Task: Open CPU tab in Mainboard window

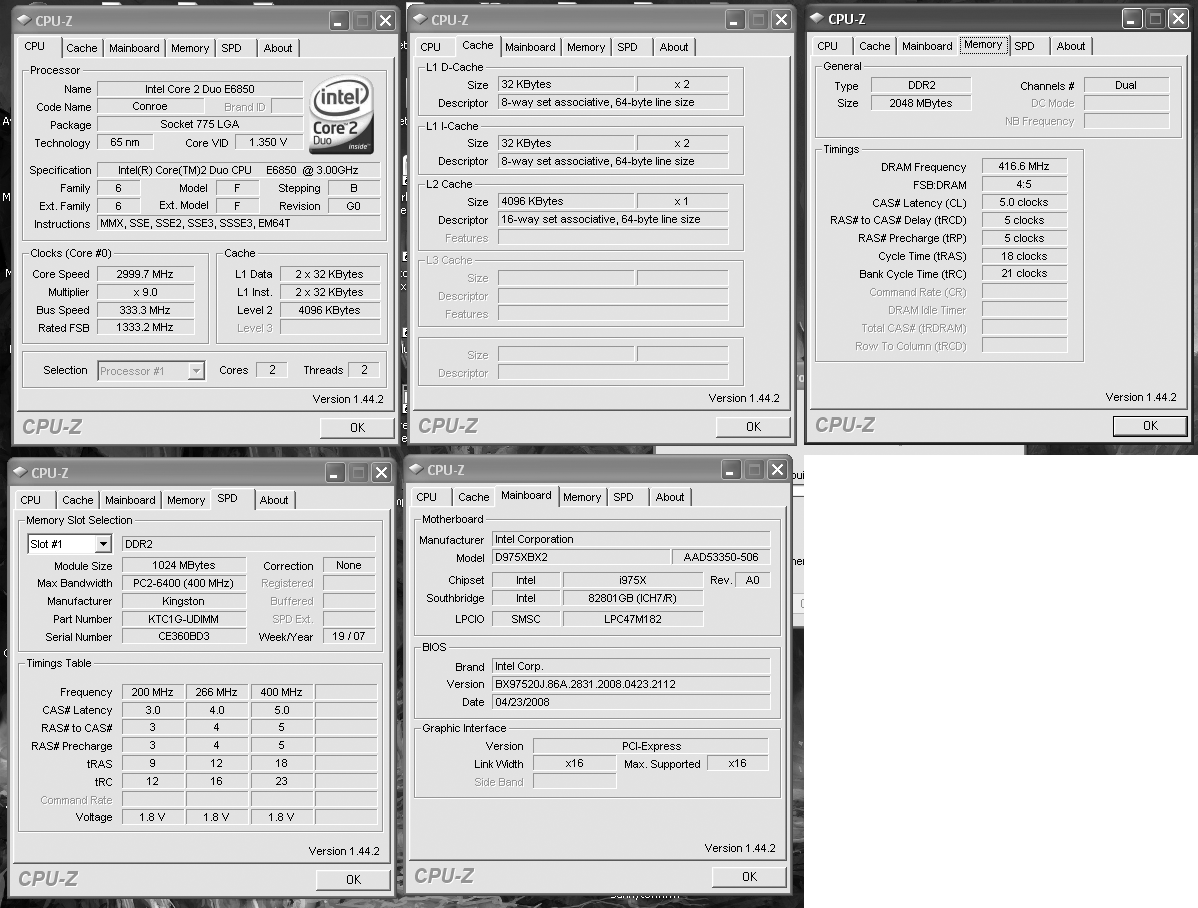Action: click(426, 498)
